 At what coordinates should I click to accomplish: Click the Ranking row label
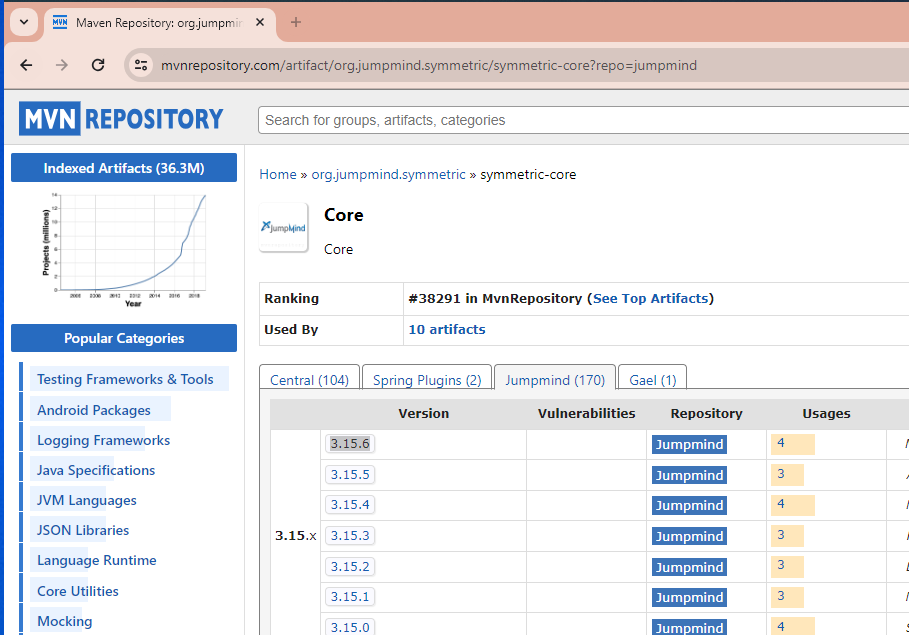click(292, 299)
